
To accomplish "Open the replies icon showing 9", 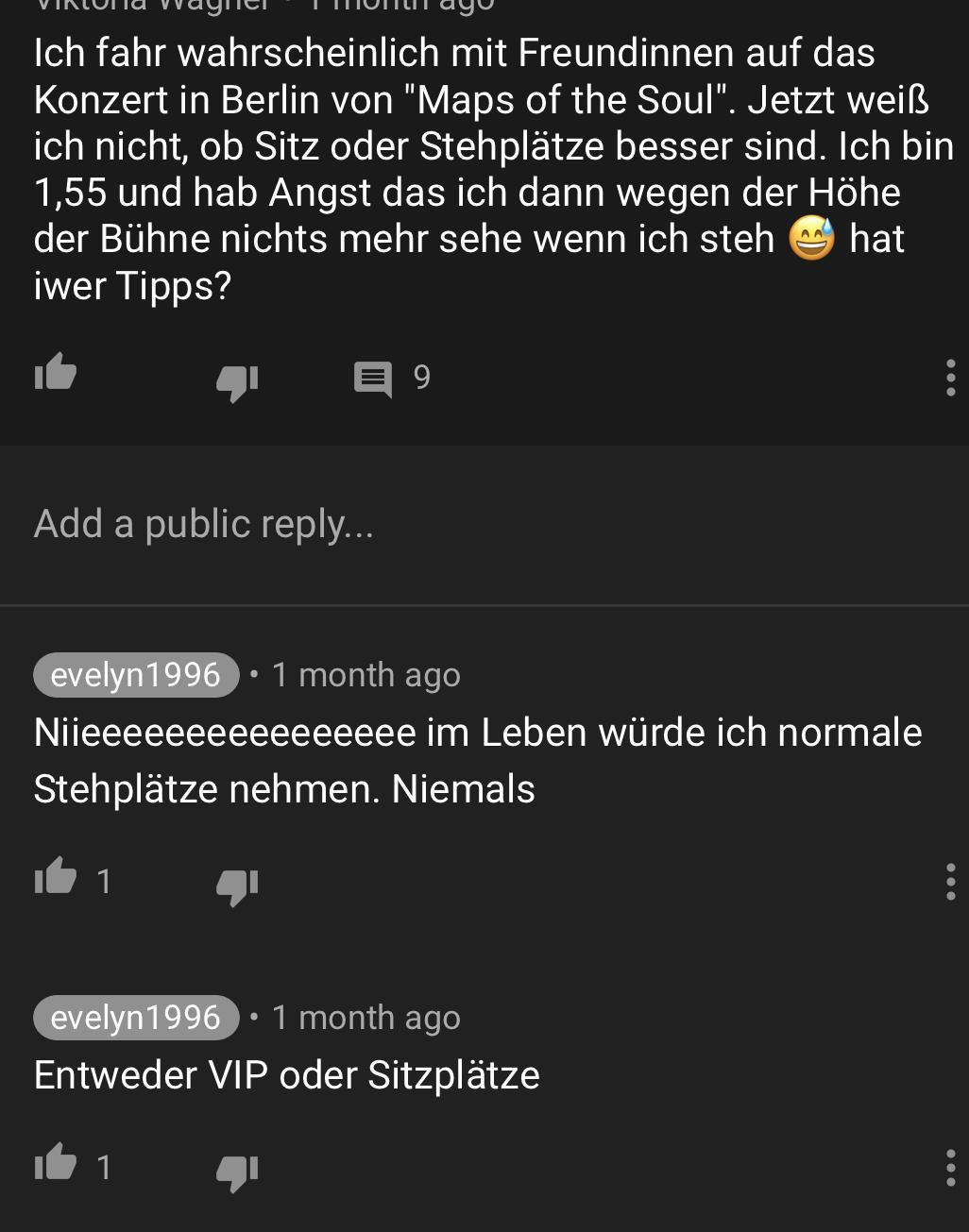I will click(373, 380).
